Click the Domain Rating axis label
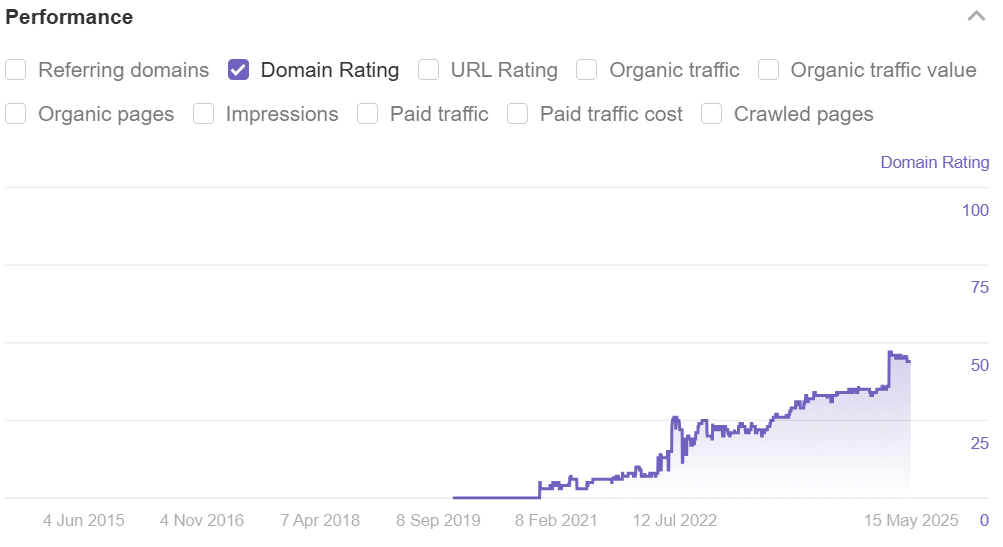1003x547 pixels. coord(935,163)
